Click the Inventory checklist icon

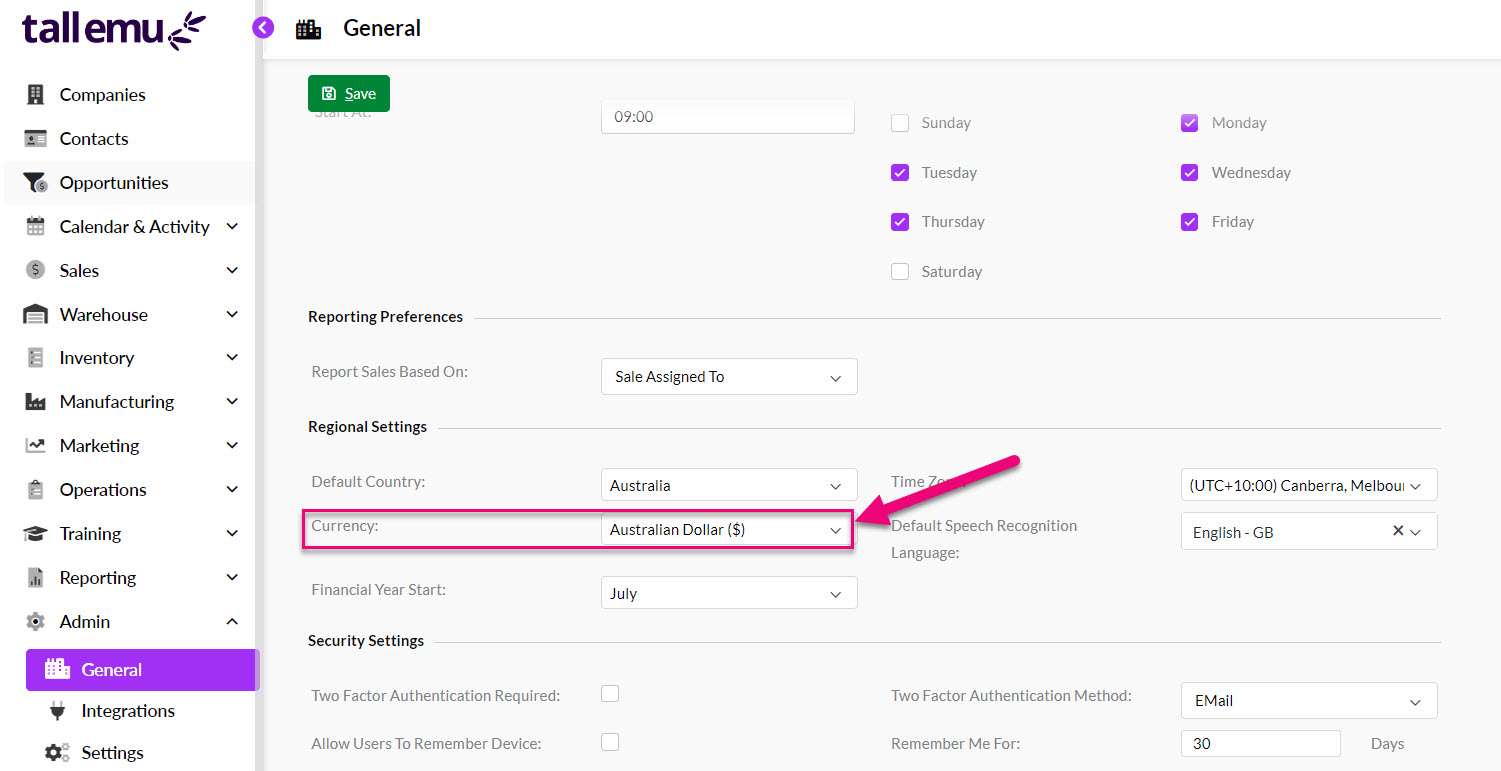(36, 358)
